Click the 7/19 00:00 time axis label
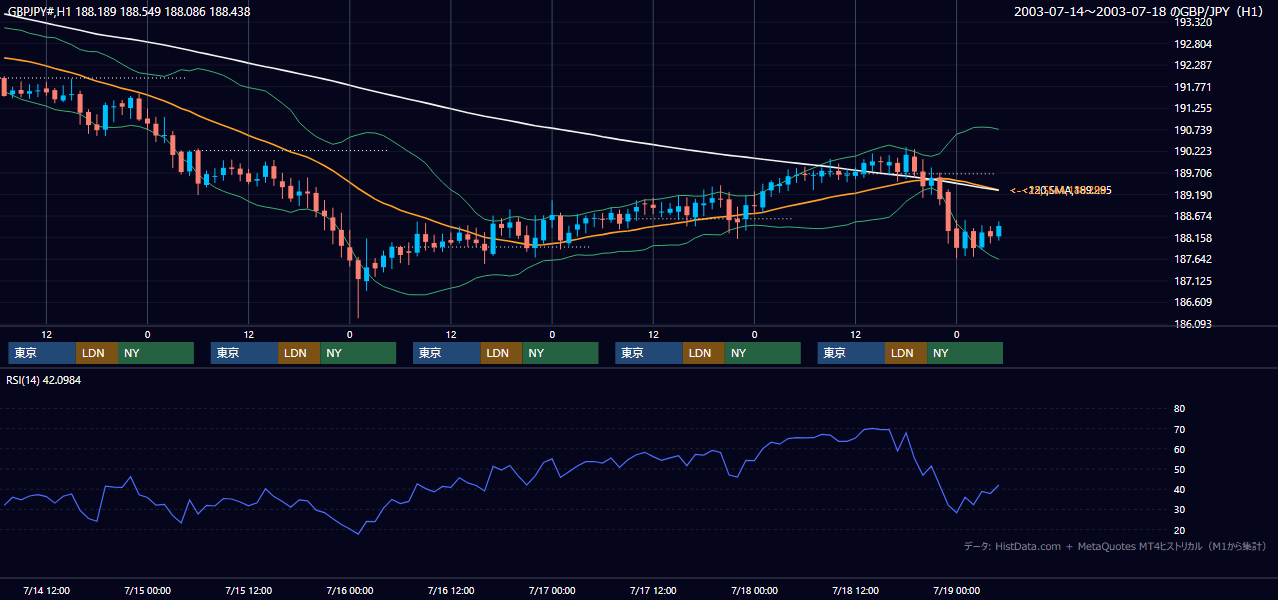The width and height of the screenshot is (1278, 600). (x=956, y=590)
